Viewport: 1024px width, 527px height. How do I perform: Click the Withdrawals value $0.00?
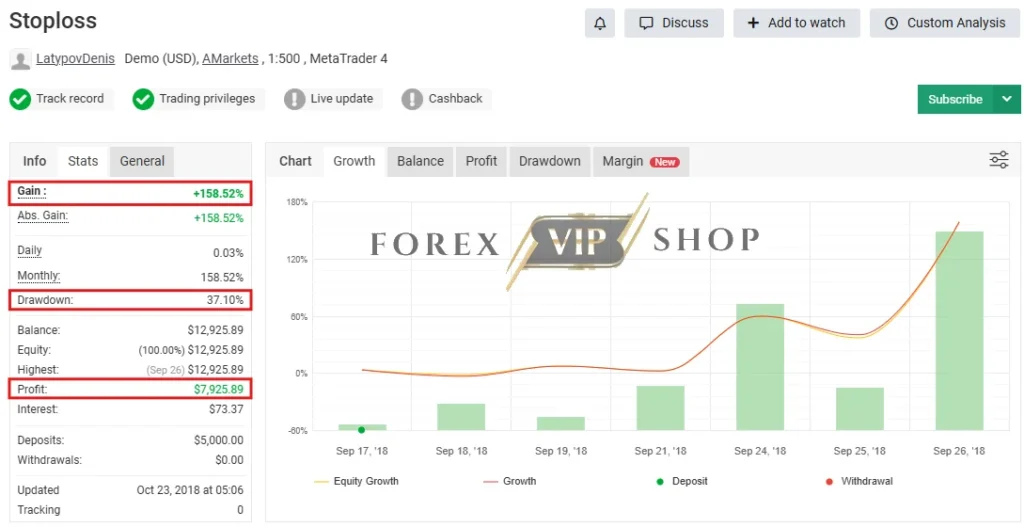[229, 460]
